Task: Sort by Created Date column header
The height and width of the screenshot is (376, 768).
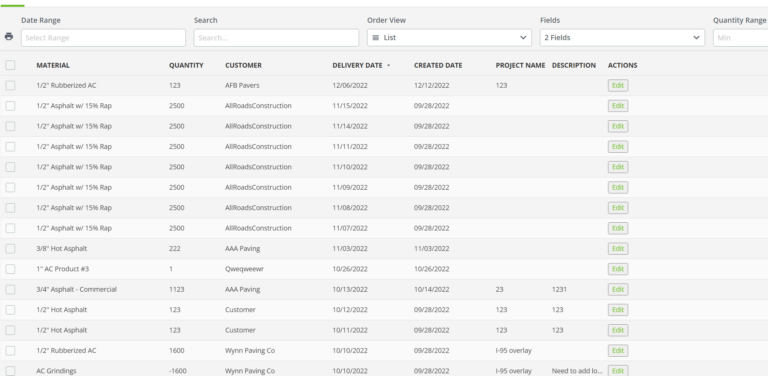Action: [x=438, y=65]
